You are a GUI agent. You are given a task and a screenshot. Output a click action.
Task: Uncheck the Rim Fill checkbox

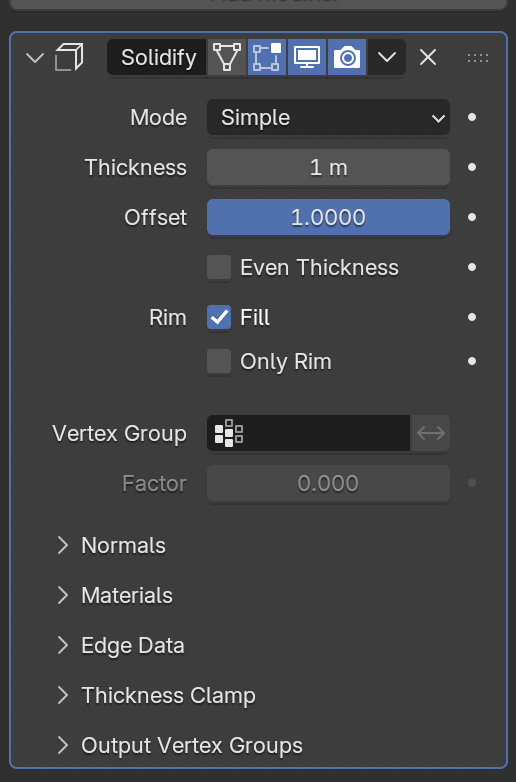click(x=219, y=317)
